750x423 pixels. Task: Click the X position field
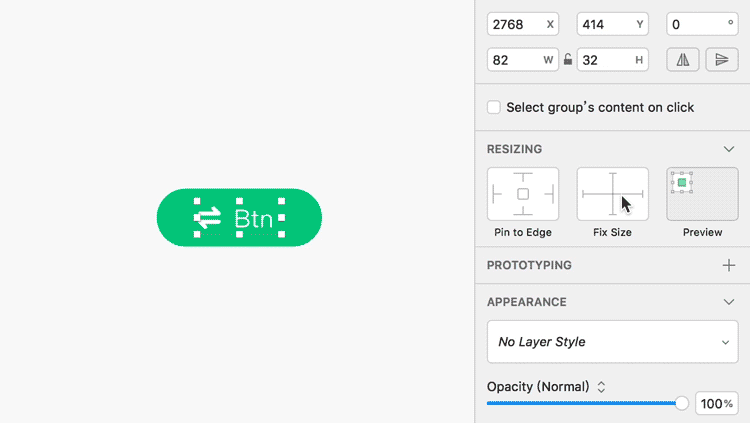(x=516, y=24)
